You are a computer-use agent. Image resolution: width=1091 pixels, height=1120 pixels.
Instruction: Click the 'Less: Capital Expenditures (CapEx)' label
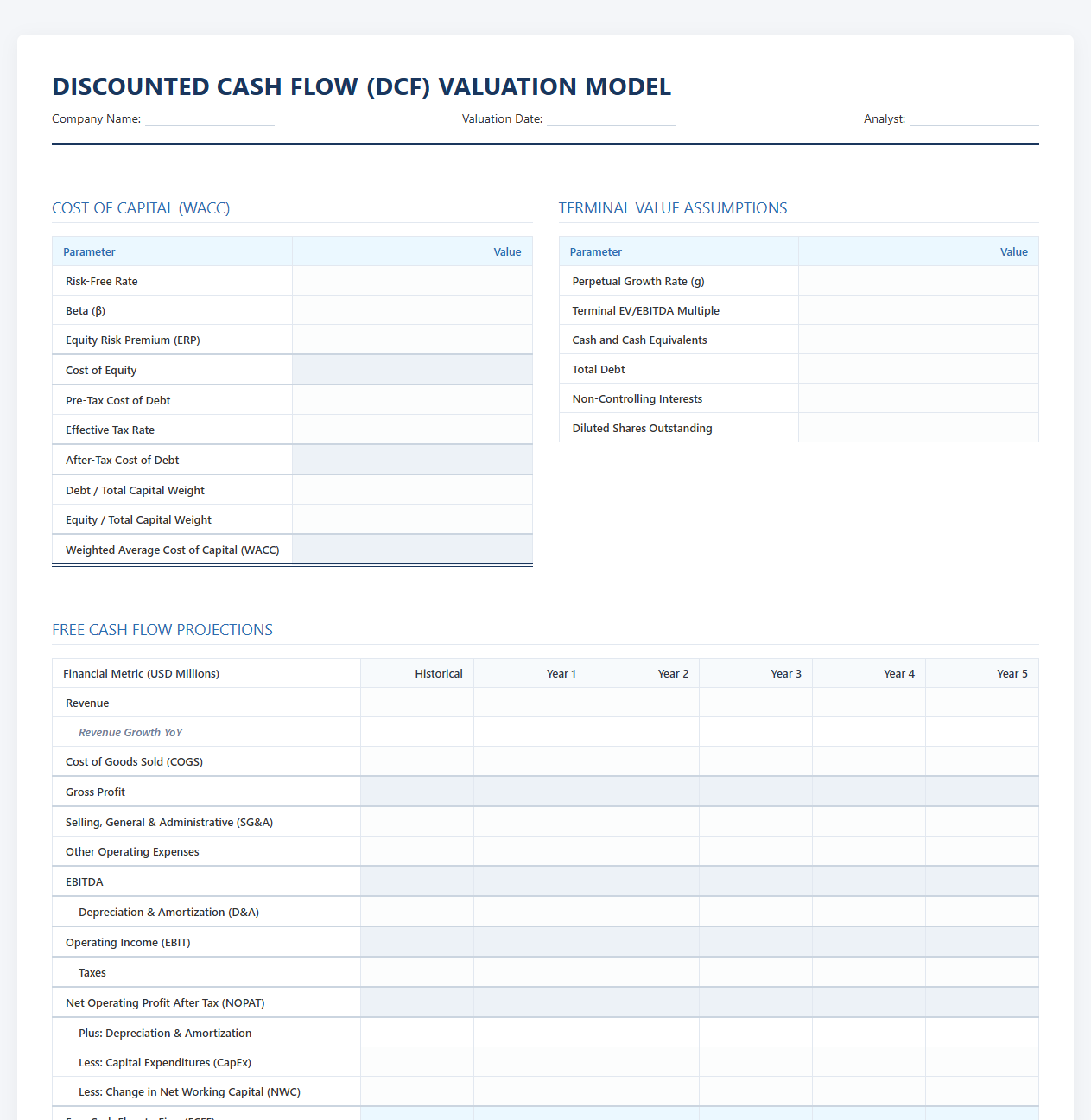165,1062
